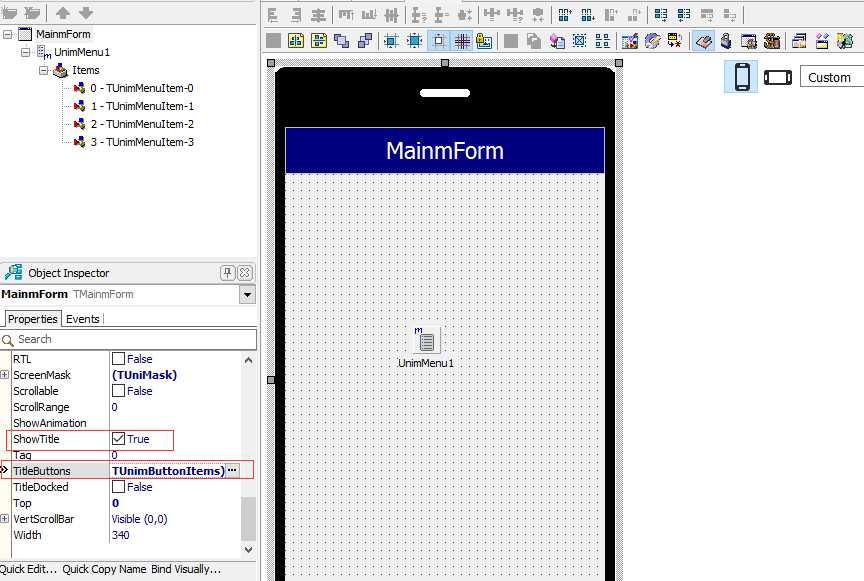The height and width of the screenshot is (581, 864).
Task: Uncheck the ShowTitle checkbox
Action: (x=118, y=439)
